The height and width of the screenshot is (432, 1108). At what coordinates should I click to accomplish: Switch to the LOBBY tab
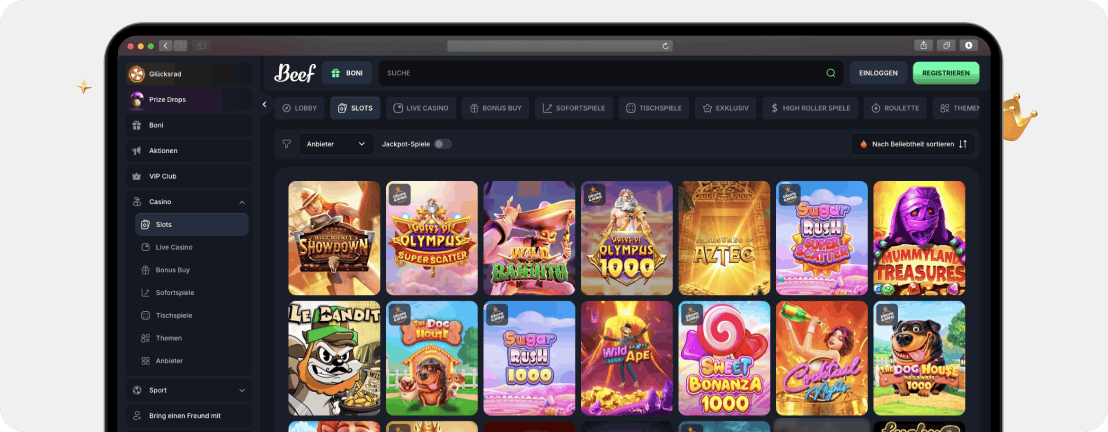click(300, 108)
